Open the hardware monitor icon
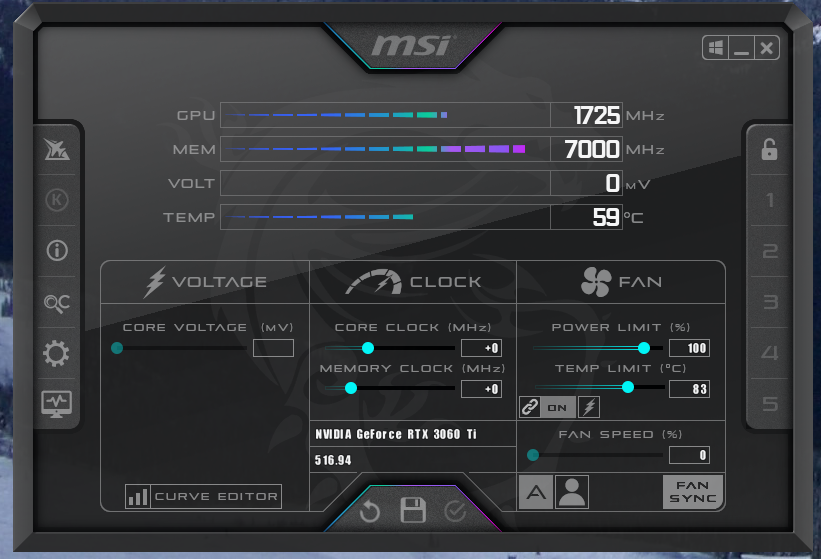Viewport: 821px width, 559px height. click(57, 404)
